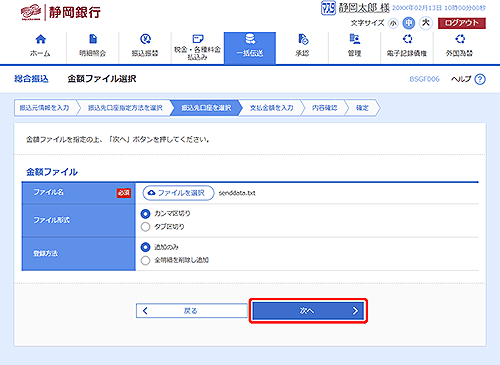Viewport: 500px width, 365px height.
Task: Open 外国為替 icon in navigation
Action: tap(460, 39)
